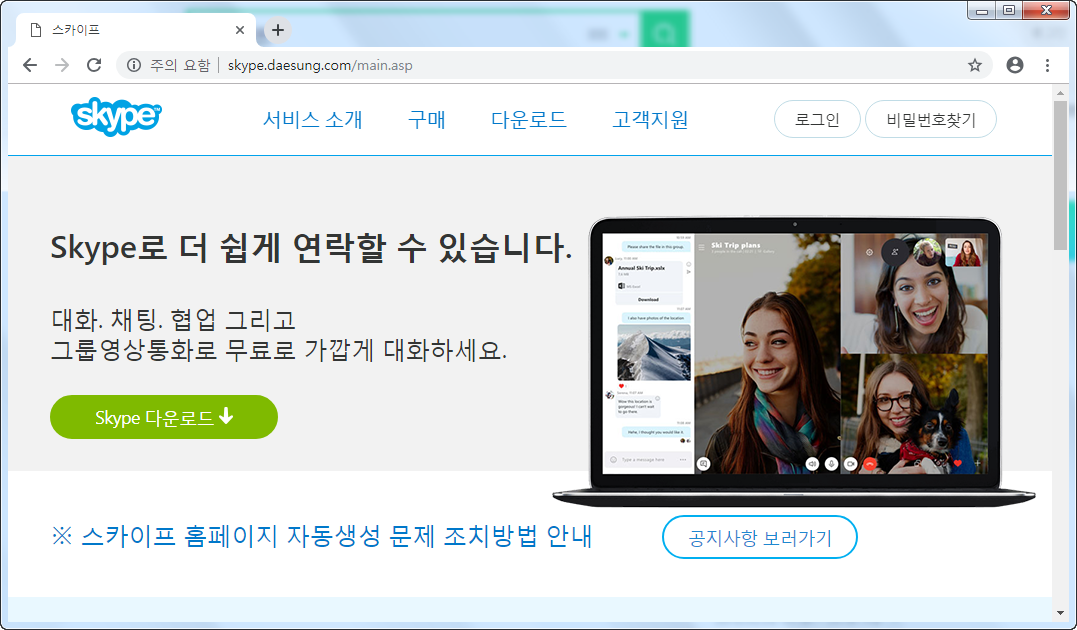
Task: Click the green Skype 다운로드 button
Action: (164, 417)
